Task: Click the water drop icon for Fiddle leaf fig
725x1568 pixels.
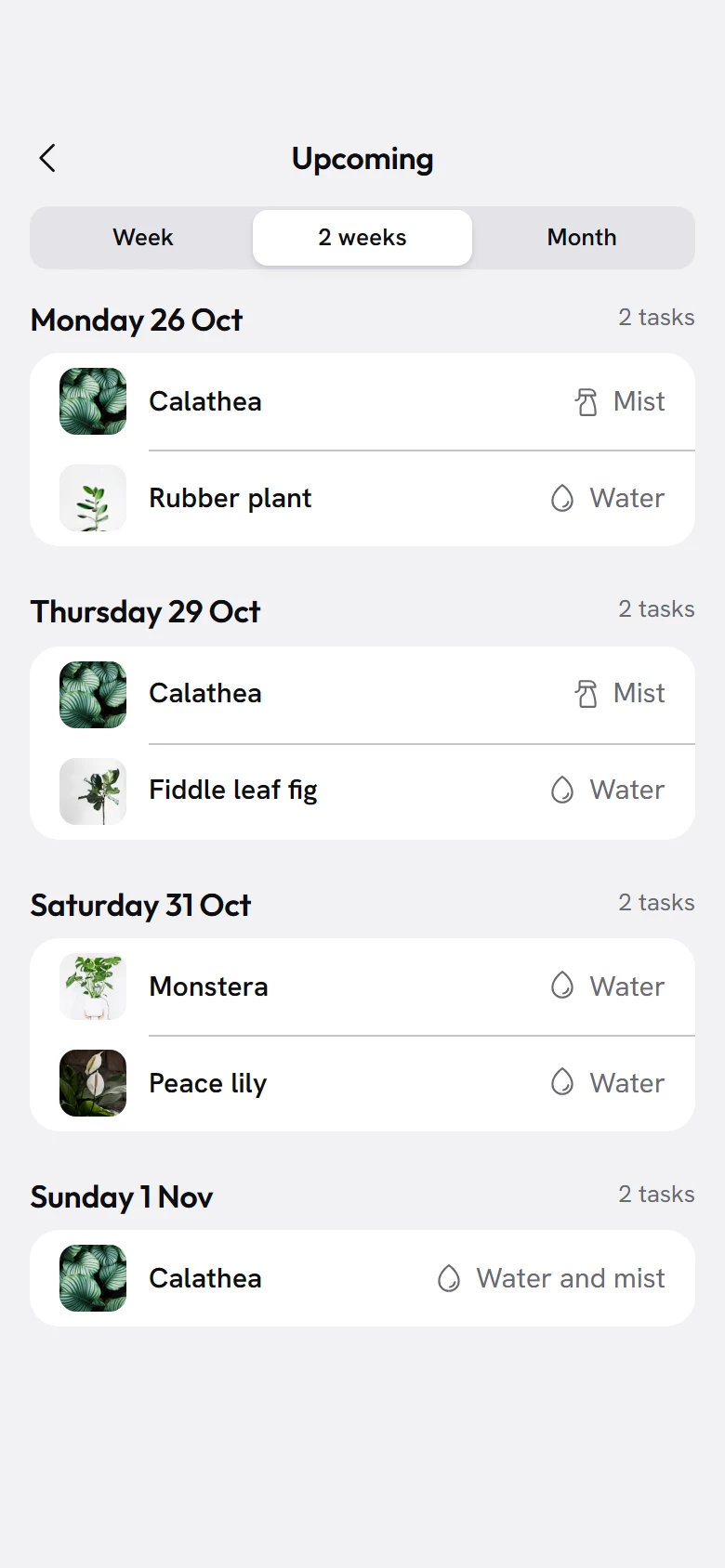Action: click(562, 790)
